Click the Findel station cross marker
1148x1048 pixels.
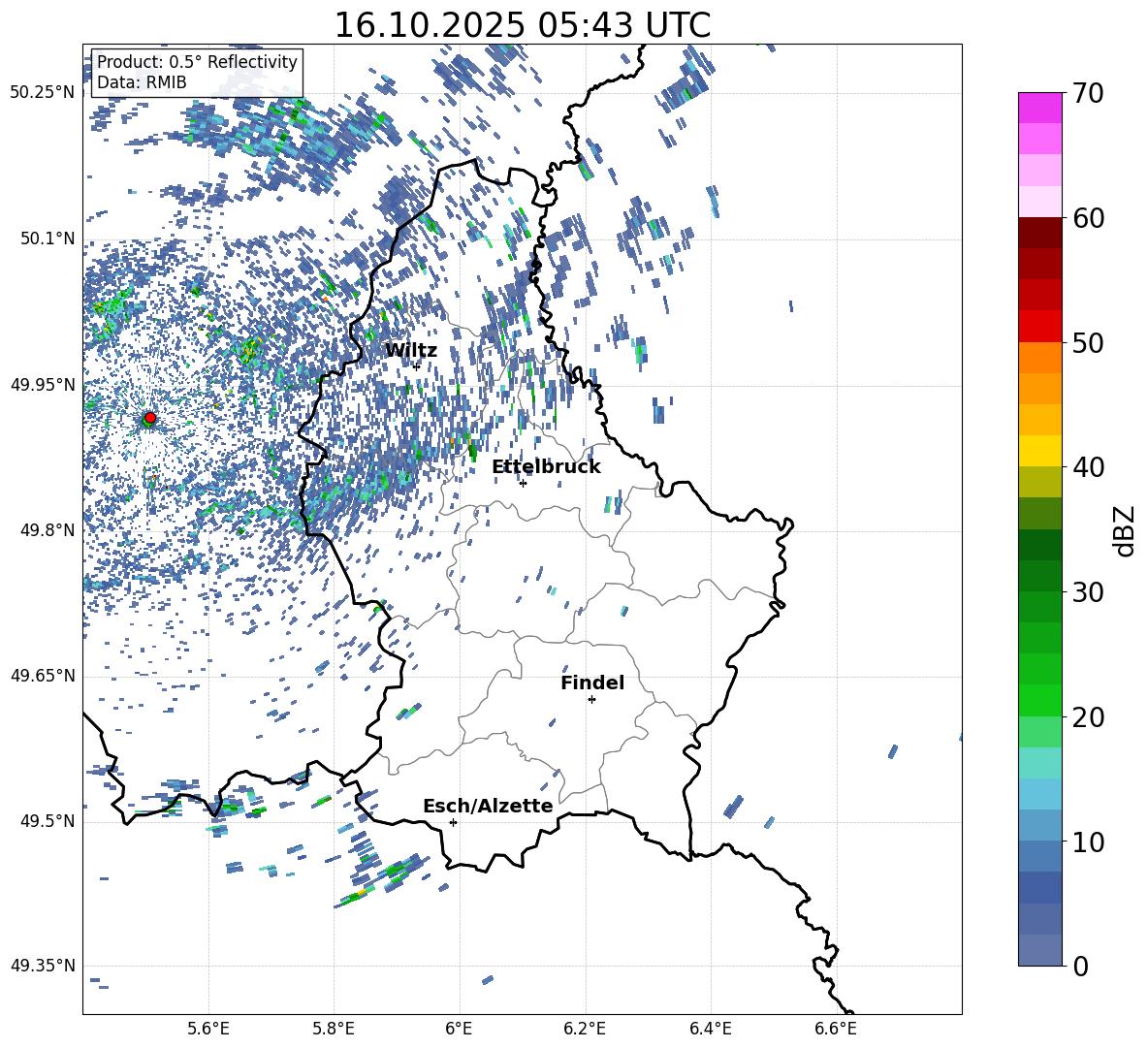pos(591,700)
